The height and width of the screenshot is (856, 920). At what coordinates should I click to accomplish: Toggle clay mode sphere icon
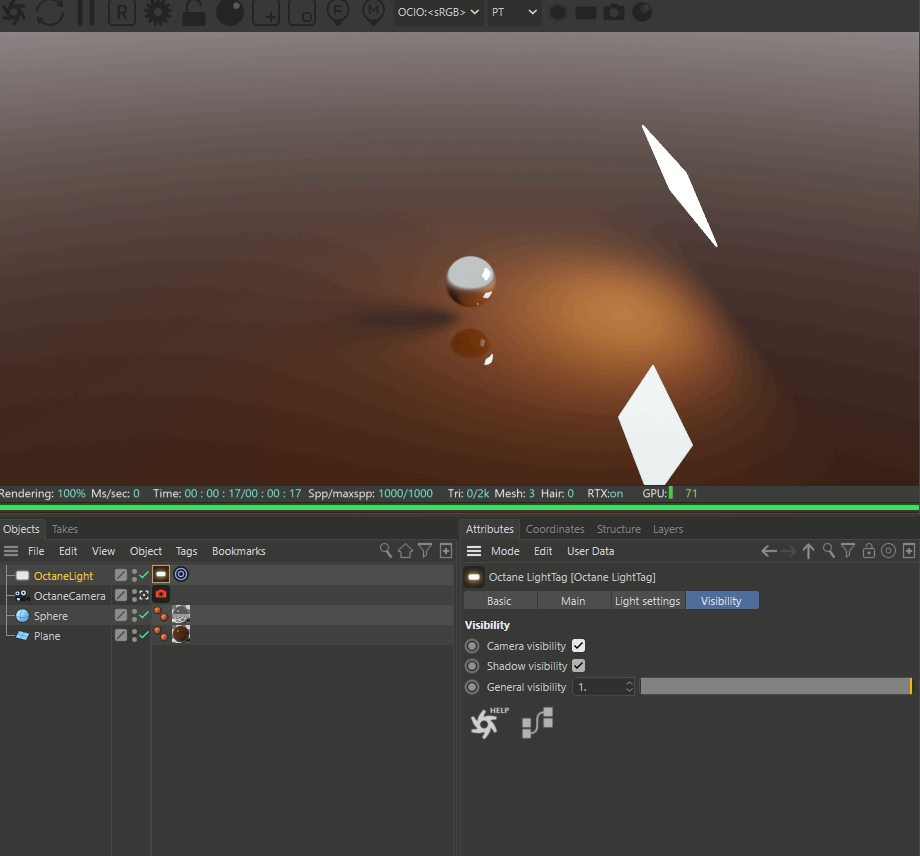(x=230, y=12)
